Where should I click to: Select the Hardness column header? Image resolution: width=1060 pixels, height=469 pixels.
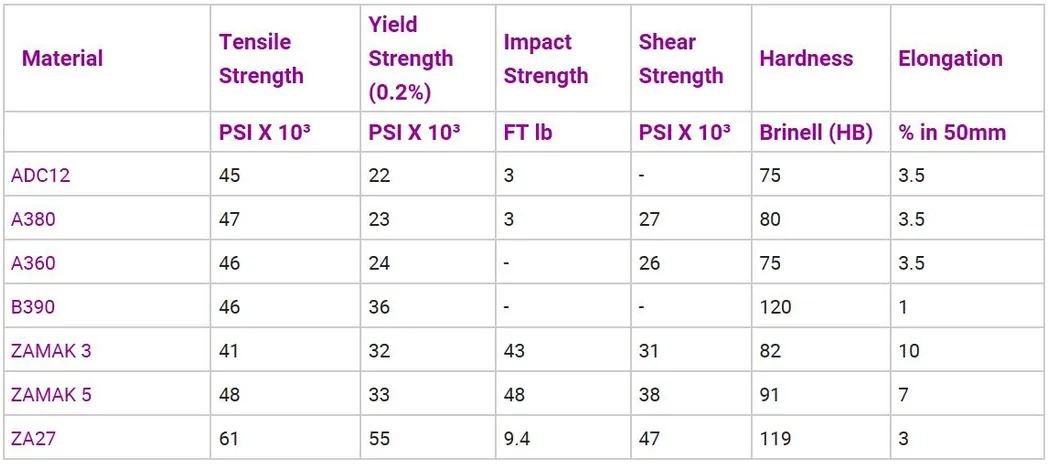pos(806,58)
